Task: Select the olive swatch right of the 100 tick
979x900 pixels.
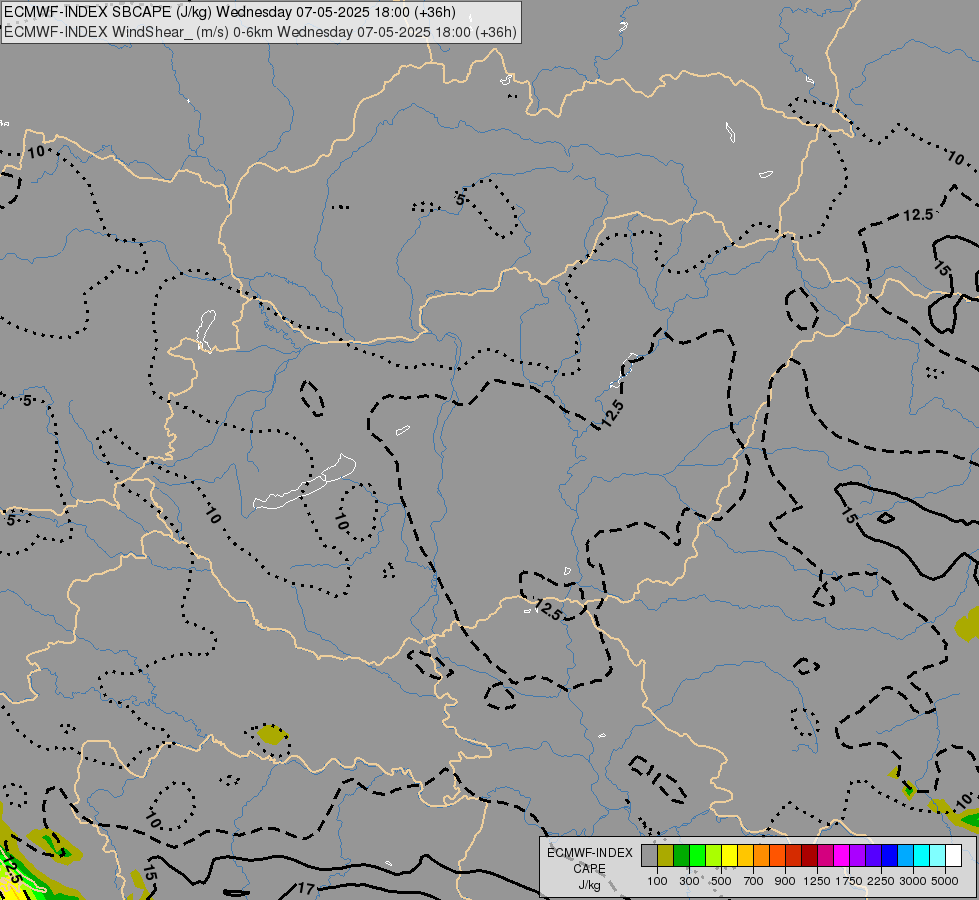Action: coord(666,855)
